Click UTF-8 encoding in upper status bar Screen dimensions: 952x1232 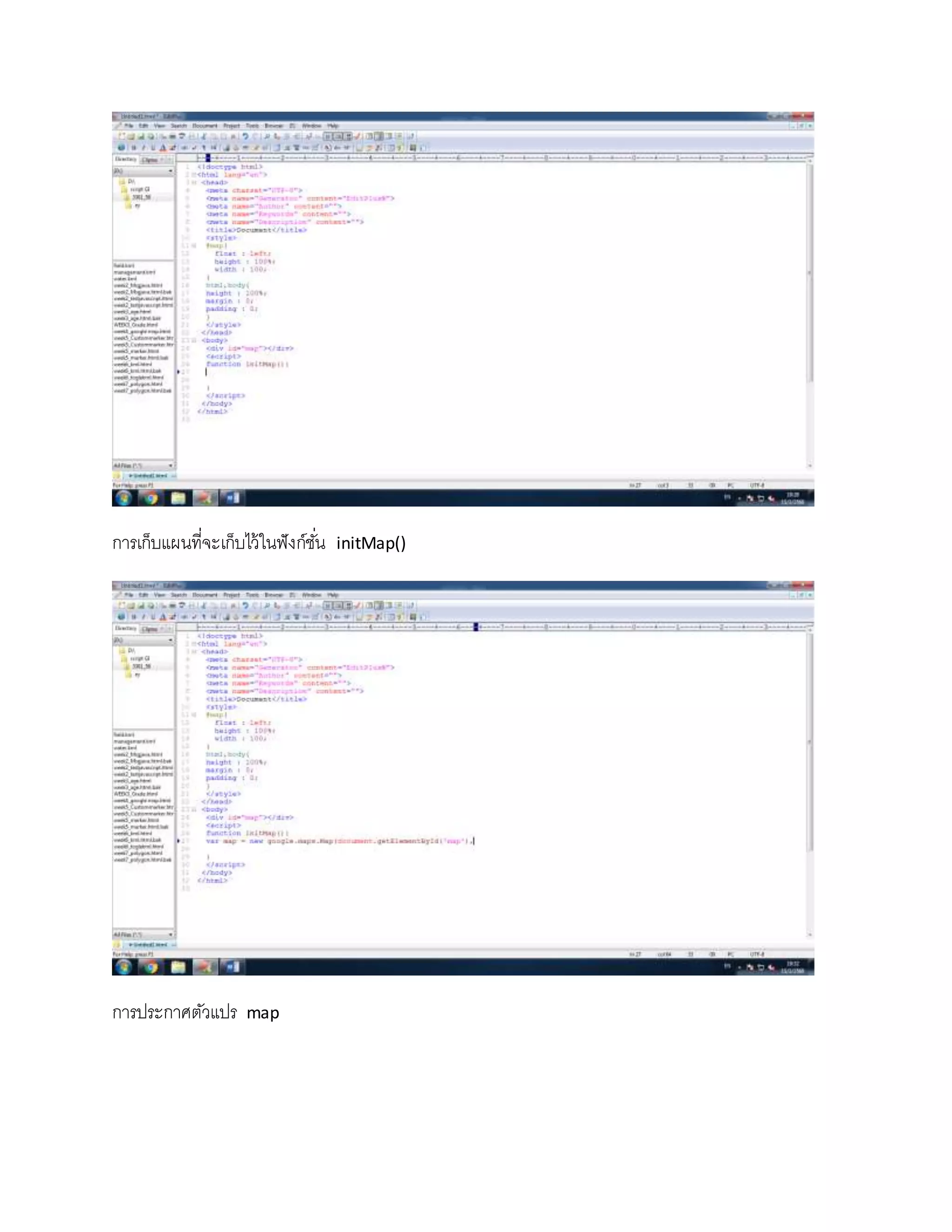(x=756, y=485)
